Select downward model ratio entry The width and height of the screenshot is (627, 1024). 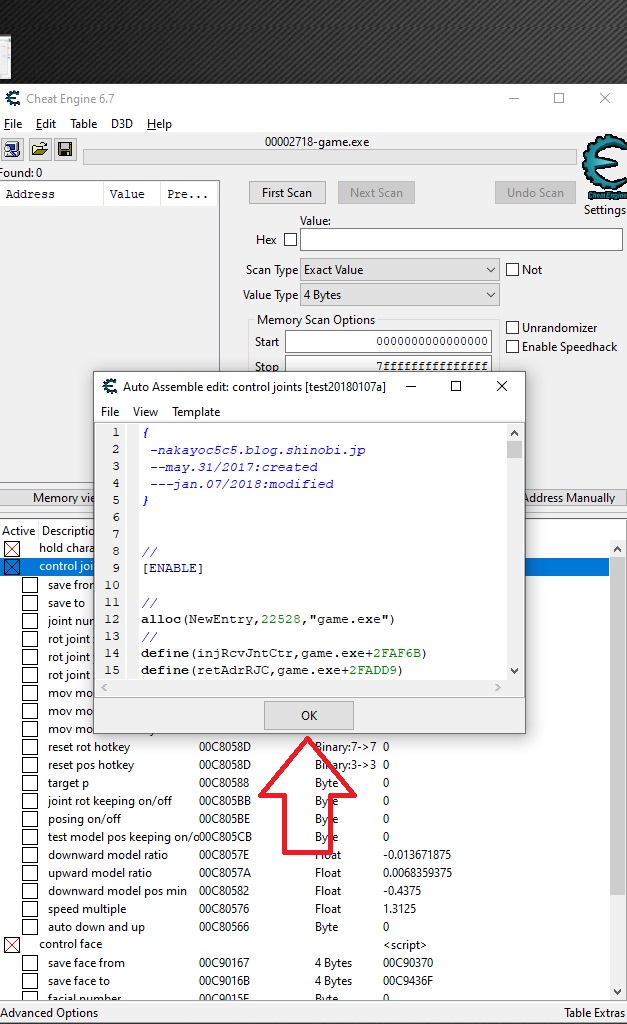pos(108,855)
